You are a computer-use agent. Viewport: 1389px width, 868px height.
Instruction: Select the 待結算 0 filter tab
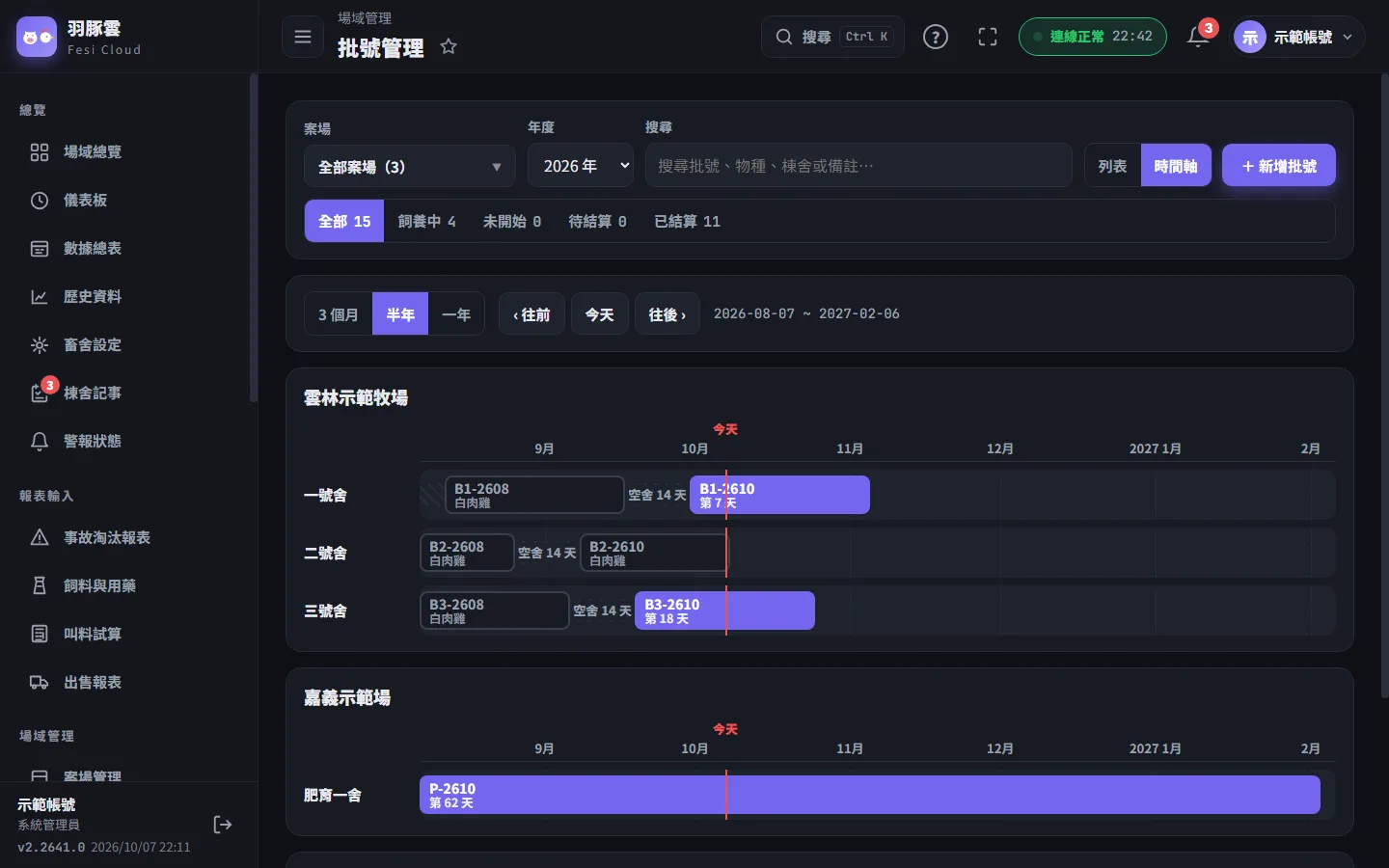pos(597,221)
